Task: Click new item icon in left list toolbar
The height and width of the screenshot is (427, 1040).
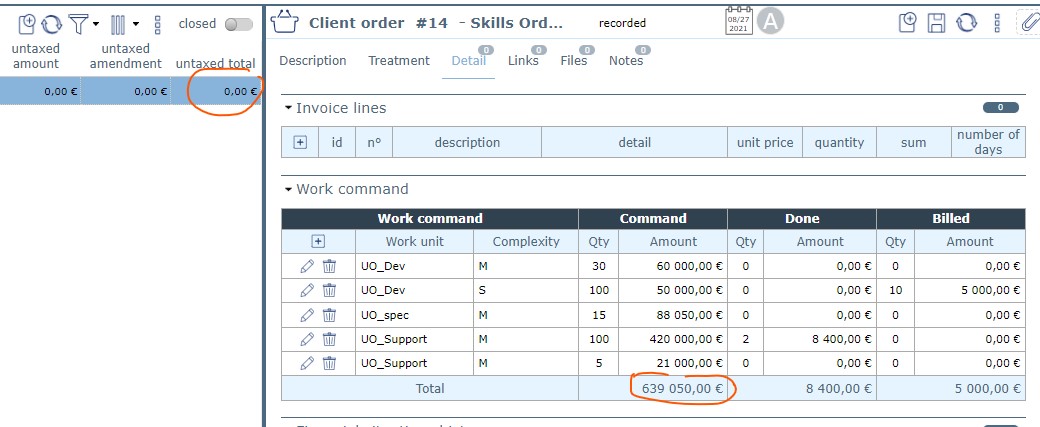Action: click(27, 23)
